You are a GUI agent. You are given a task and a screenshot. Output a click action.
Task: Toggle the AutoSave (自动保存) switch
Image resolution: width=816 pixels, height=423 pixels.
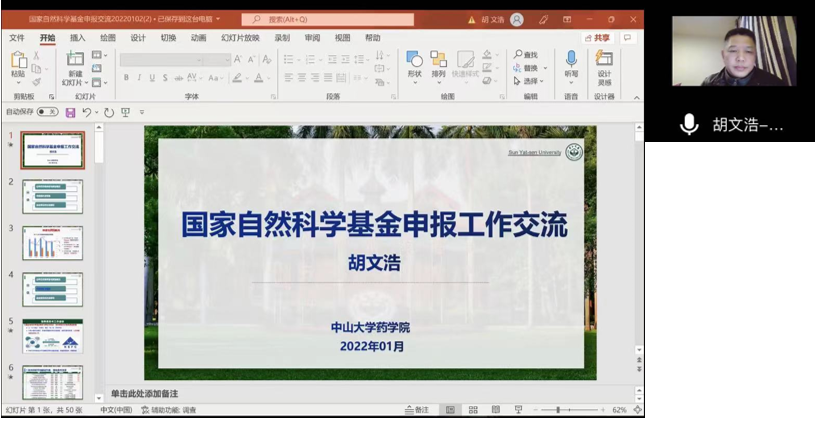[x=46, y=112]
